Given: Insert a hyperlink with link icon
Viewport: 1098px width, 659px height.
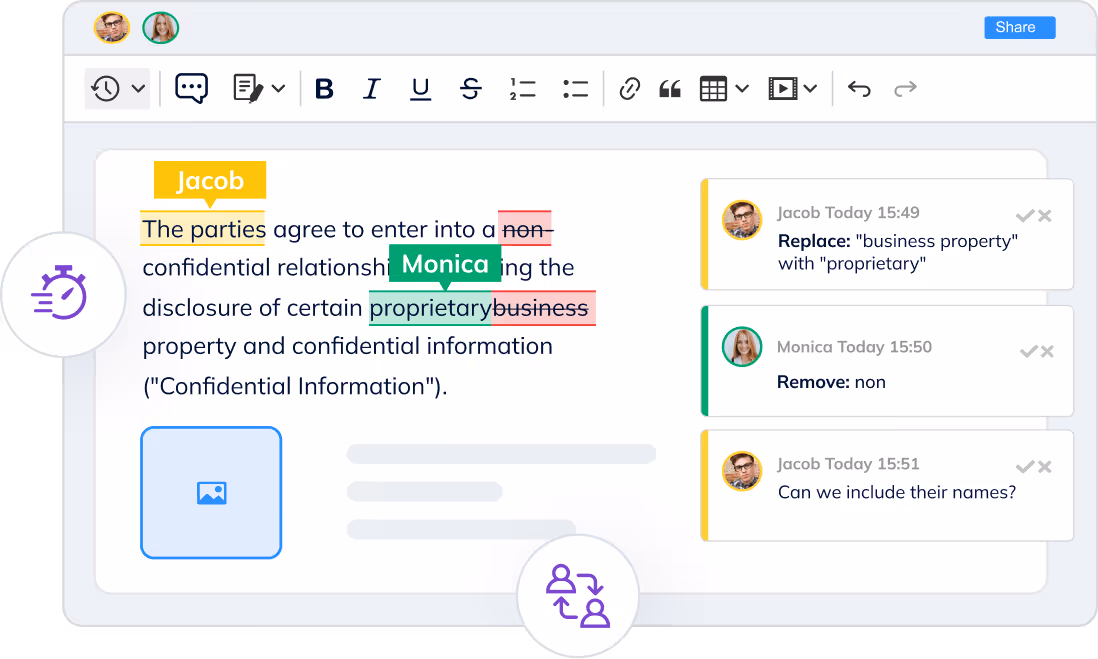Looking at the screenshot, I should [x=629, y=89].
